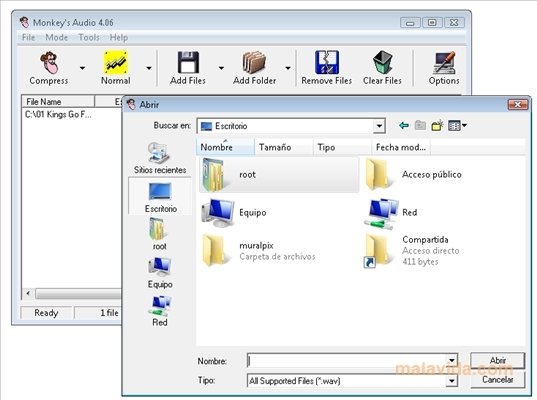Open the Buscar en Escritorio combo box
The width and height of the screenshot is (537, 400).
click(x=291, y=126)
